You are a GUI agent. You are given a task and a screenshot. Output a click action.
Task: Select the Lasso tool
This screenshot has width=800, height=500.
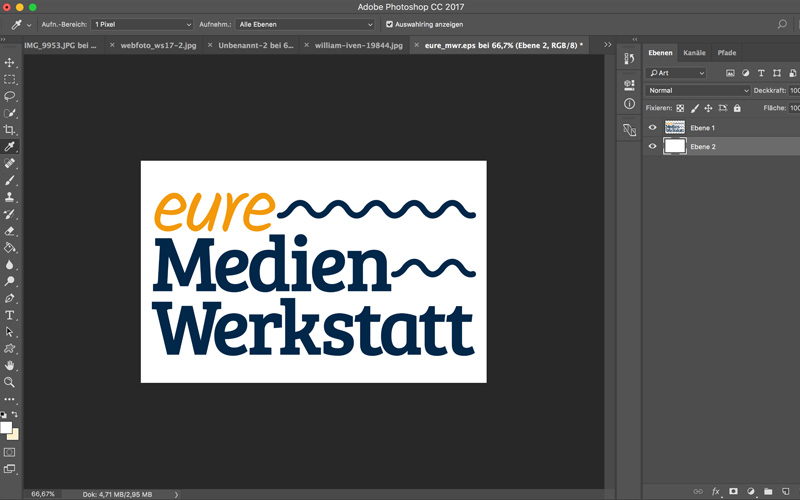9,96
